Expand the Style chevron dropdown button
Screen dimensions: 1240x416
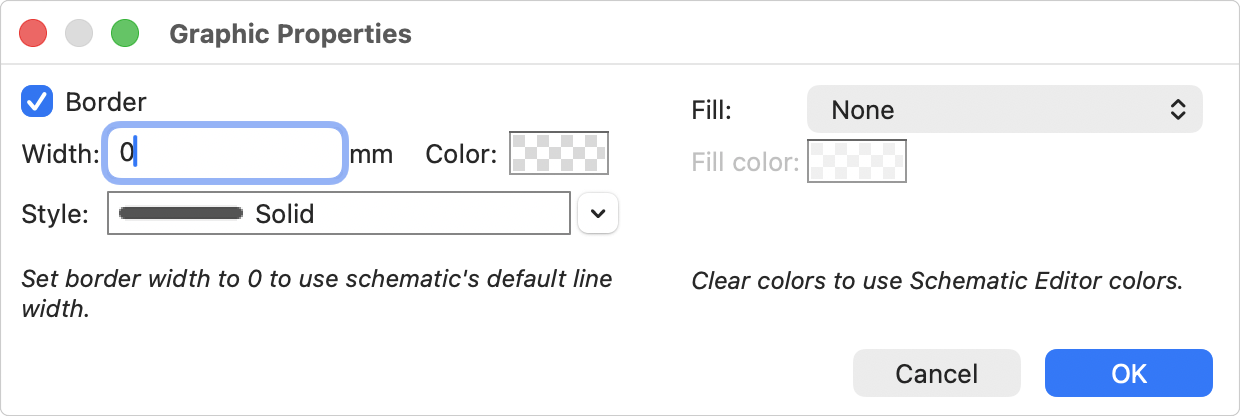point(598,213)
